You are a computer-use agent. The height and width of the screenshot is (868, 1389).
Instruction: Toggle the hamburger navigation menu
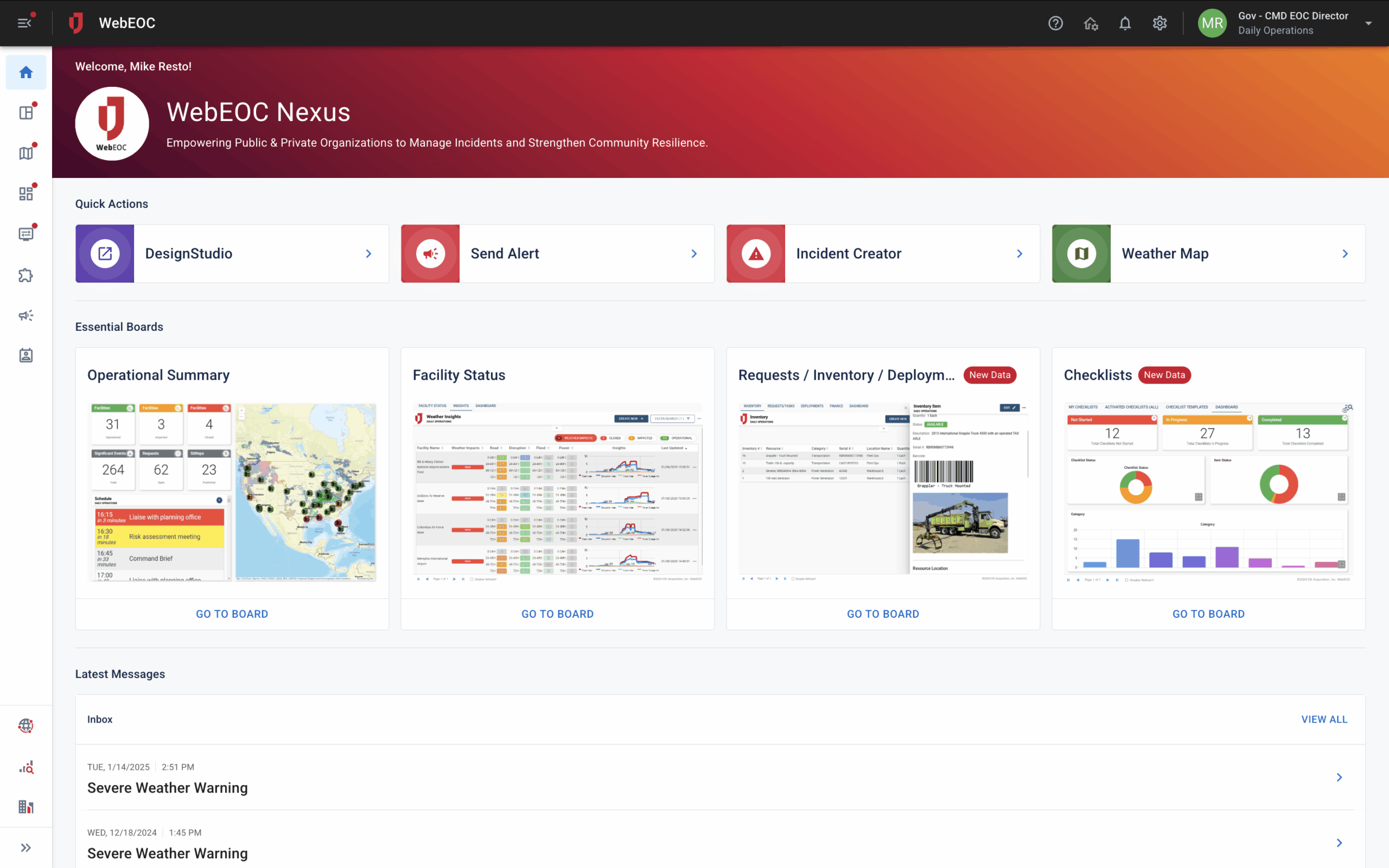pyautogui.click(x=24, y=23)
